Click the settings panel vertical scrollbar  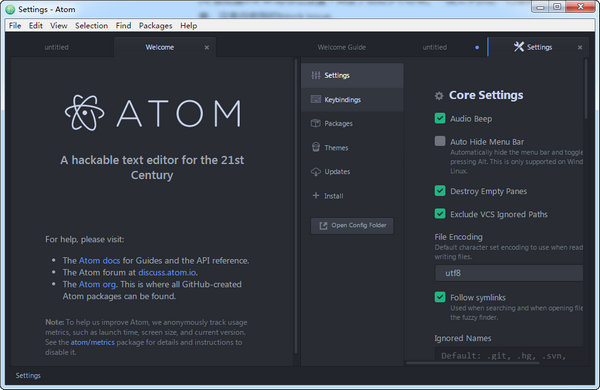point(585,89)
